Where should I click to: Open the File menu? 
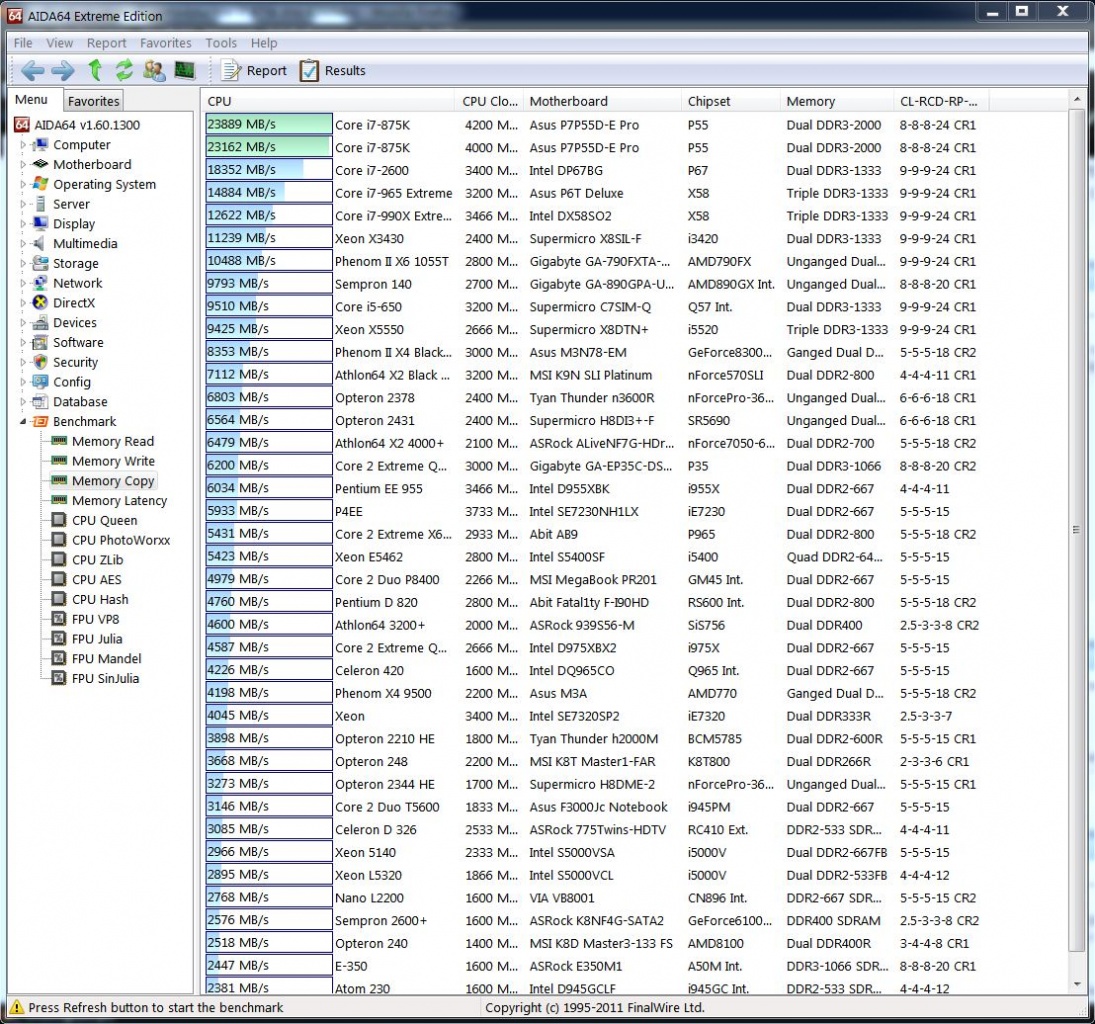pyautogui.click(x=23, y=43)
